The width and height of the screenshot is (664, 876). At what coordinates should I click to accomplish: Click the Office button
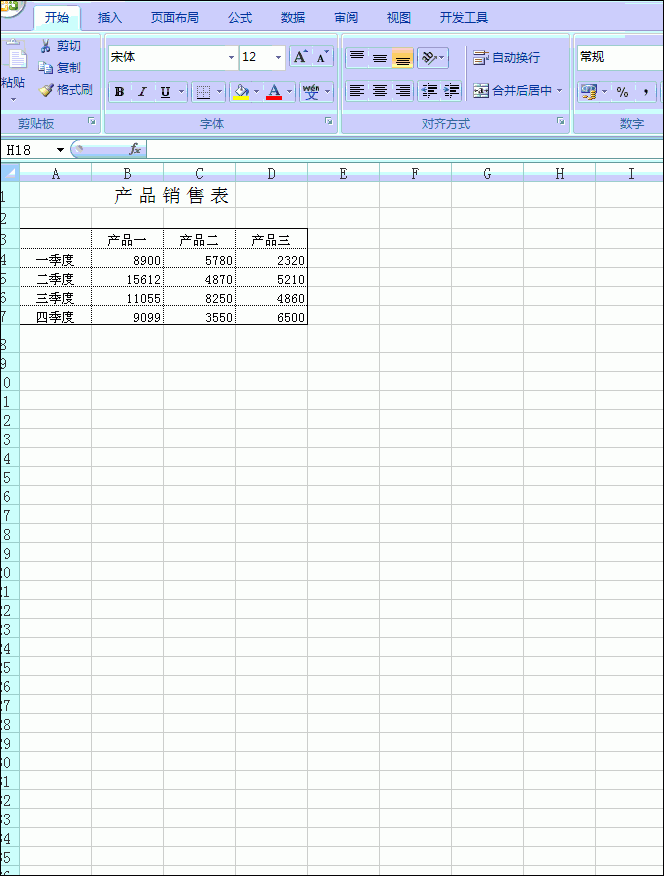pyautogui.click(x=10, y=7)
